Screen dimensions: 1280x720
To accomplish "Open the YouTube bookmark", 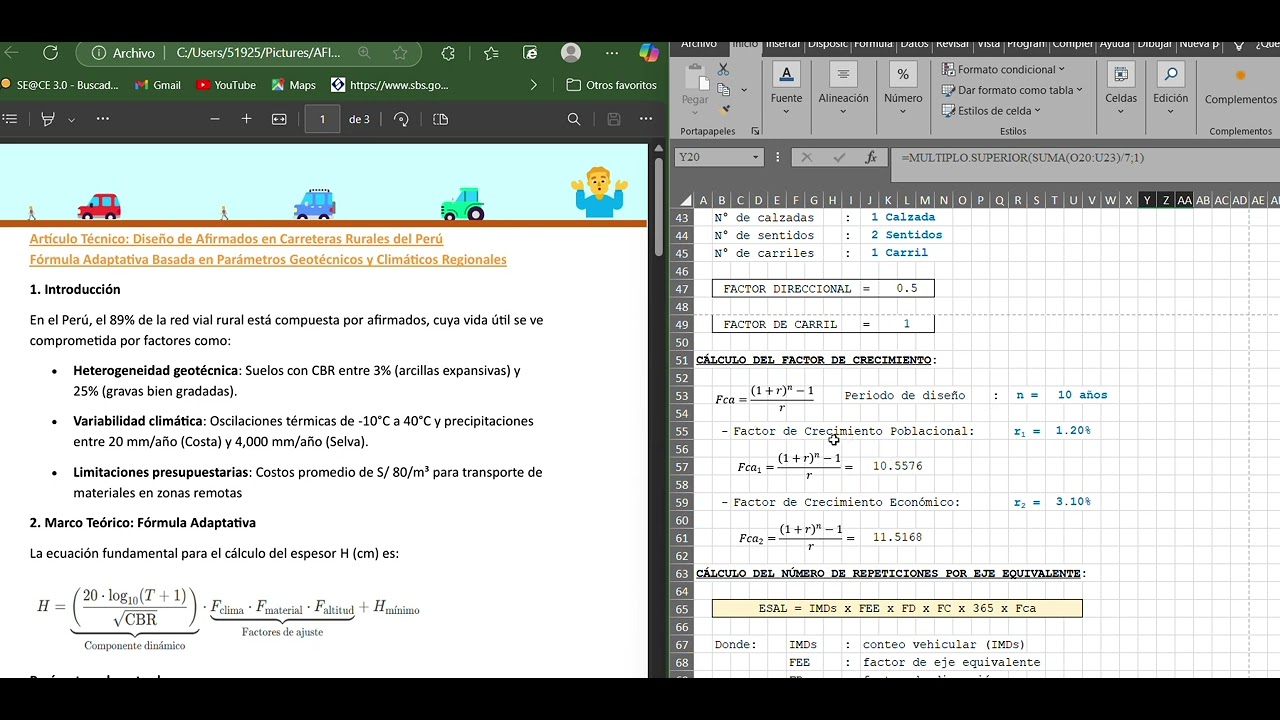I will (226, 85).
